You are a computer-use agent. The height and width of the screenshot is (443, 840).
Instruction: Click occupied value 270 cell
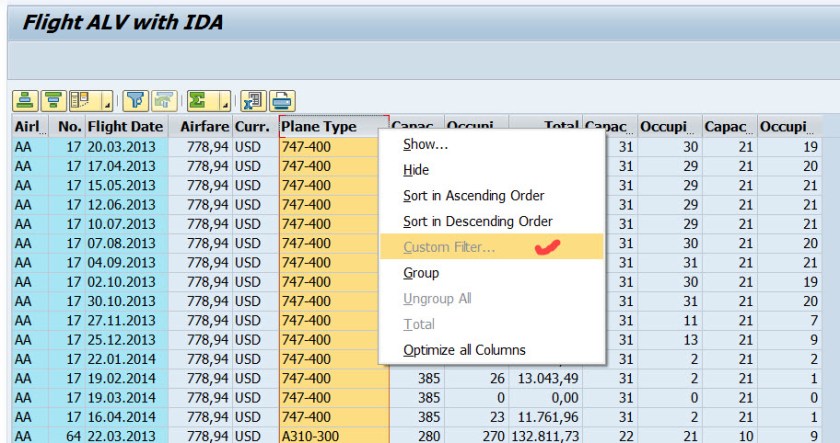[476, 436]
